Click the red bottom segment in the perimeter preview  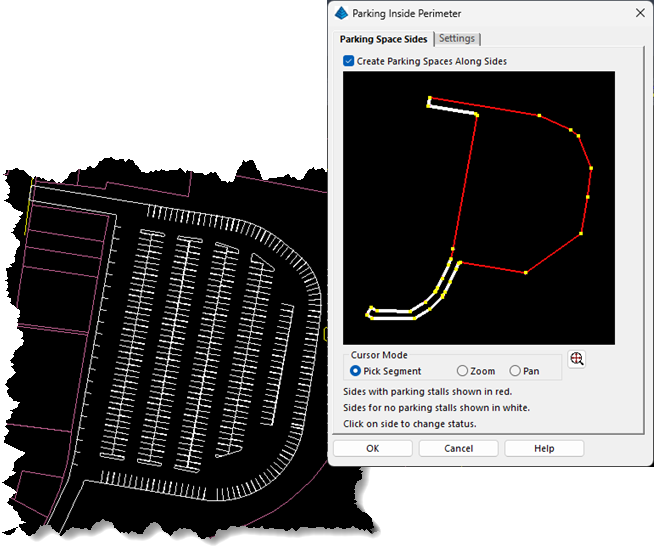point(493,267)
